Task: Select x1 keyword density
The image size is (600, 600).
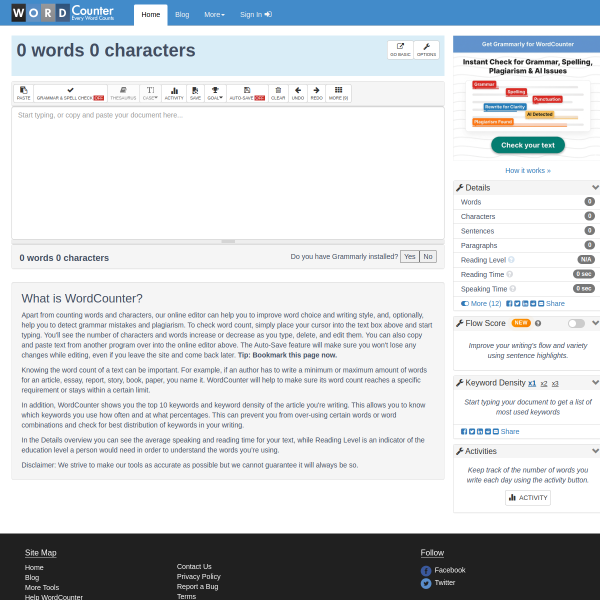Action: (x=532, y=383)
